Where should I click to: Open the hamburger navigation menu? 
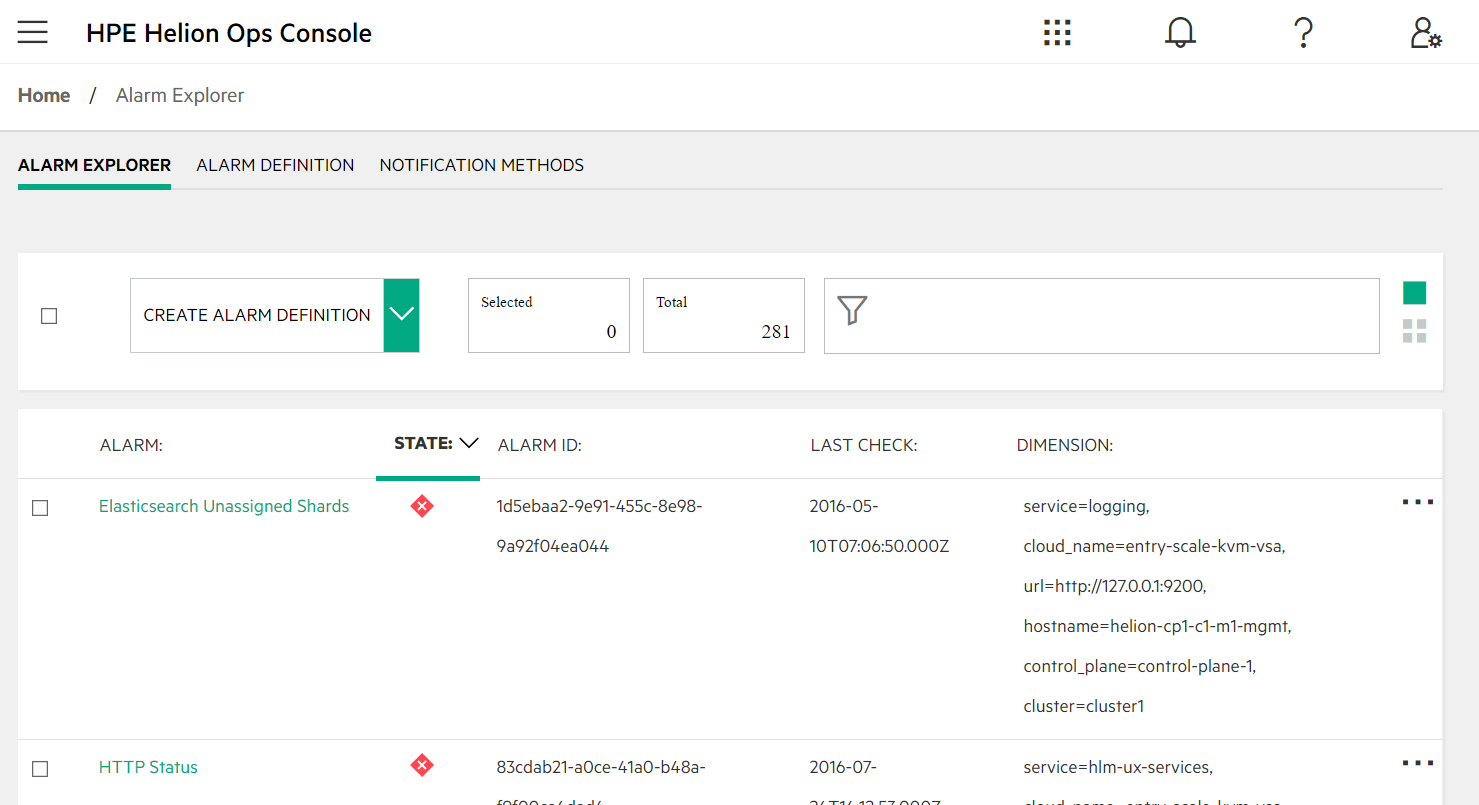tap(33, 33)
